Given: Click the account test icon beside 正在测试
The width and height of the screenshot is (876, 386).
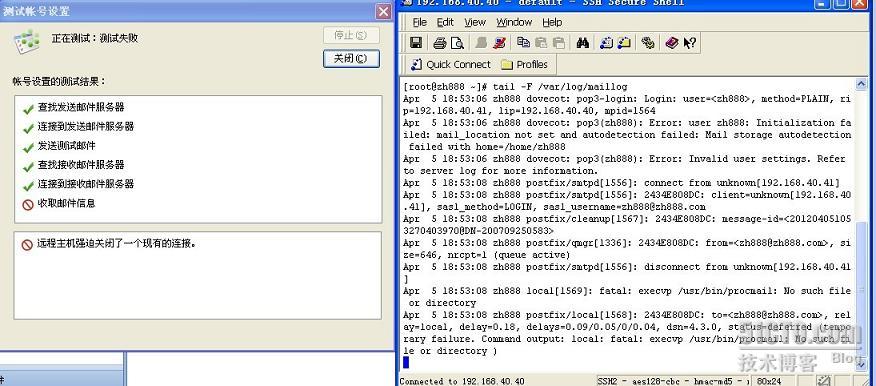Looking at the screenshot, I should tap(27, 41).
